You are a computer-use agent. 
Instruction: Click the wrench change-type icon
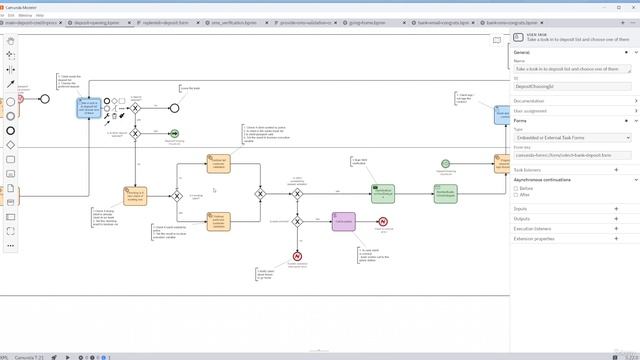click(x=107, y=116)
